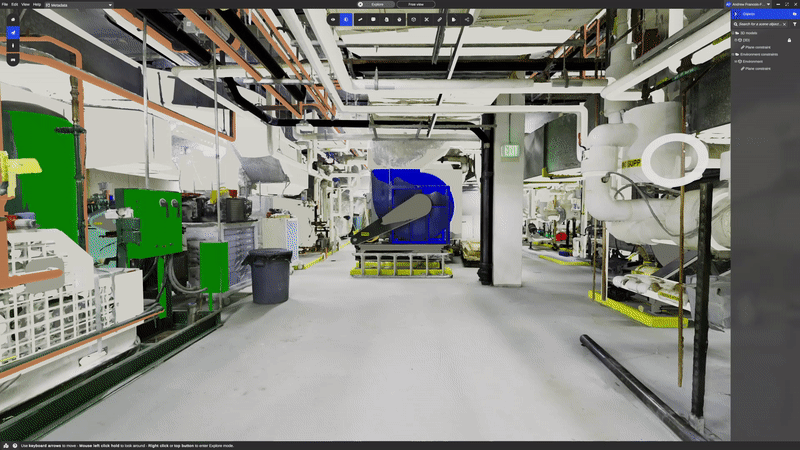The image size is (800, 450).
Task: Select the measure tool in top toolbar
Action: click(x=359, y=19)
